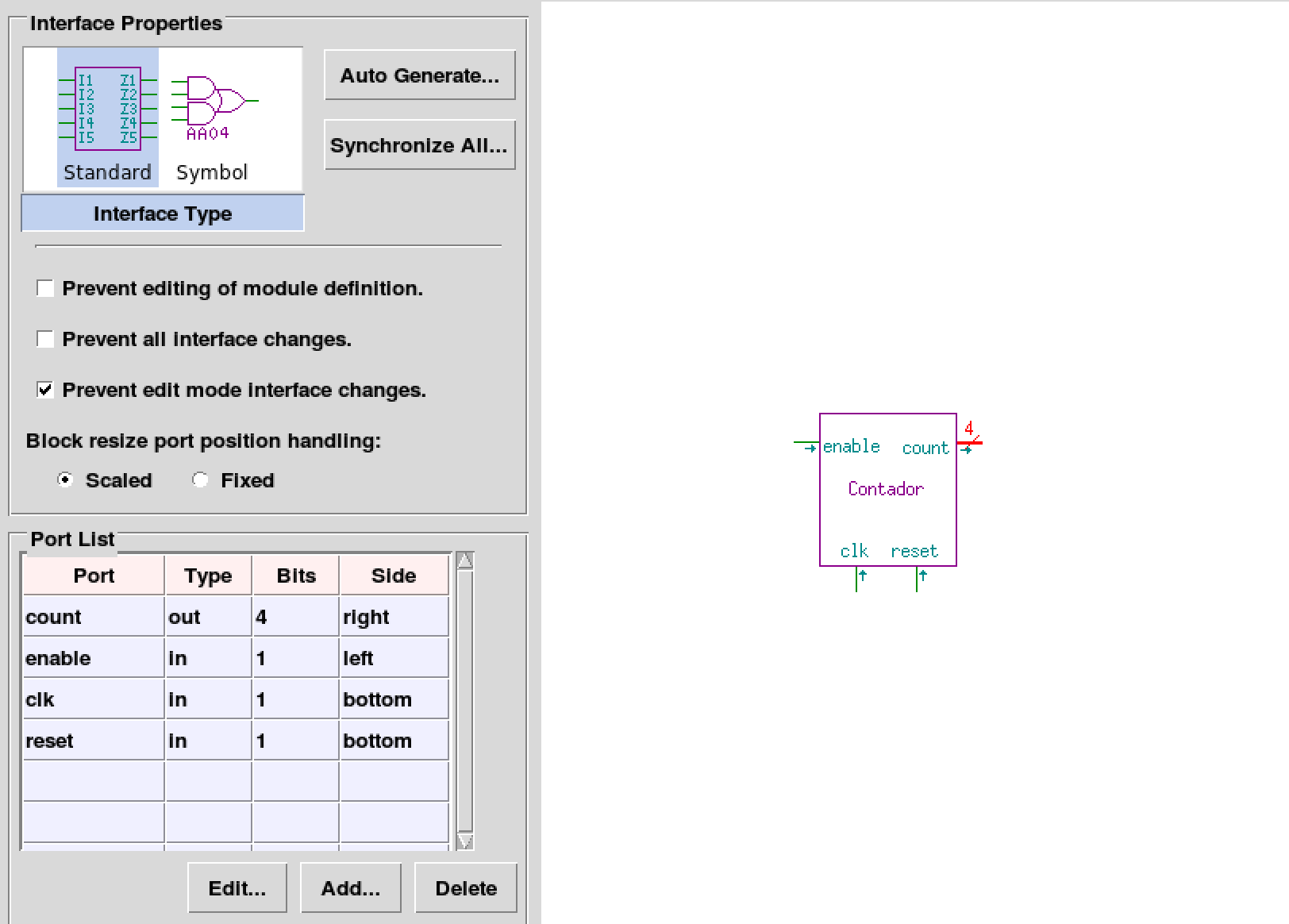
Task: Check Prevent all interface changes
Action: click(x=46, y=339)
